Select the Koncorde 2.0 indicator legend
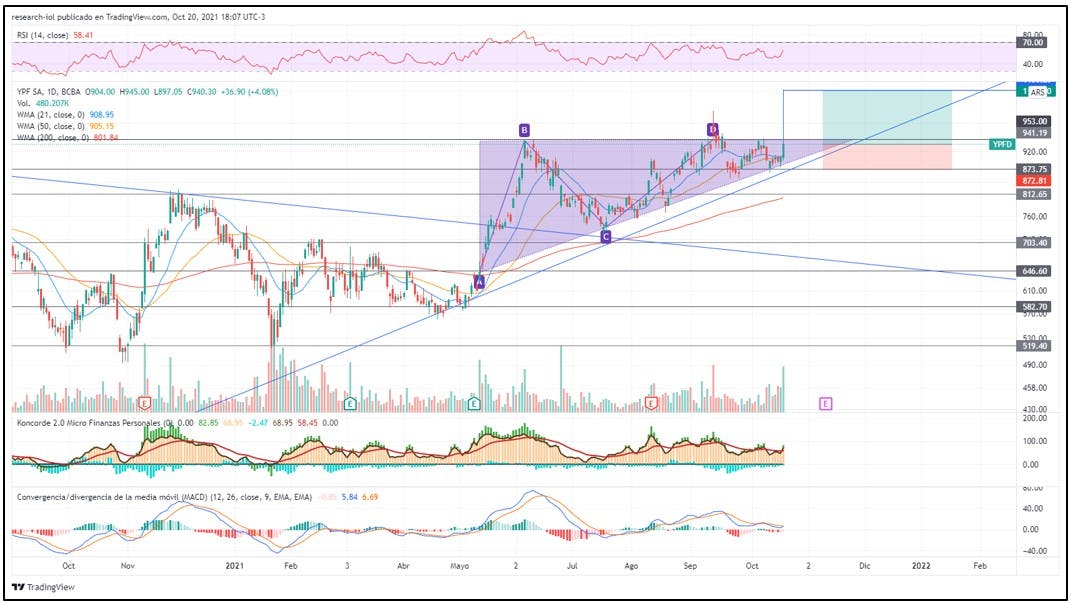The width and height of the screenshot is (1071, 603). 178,423
